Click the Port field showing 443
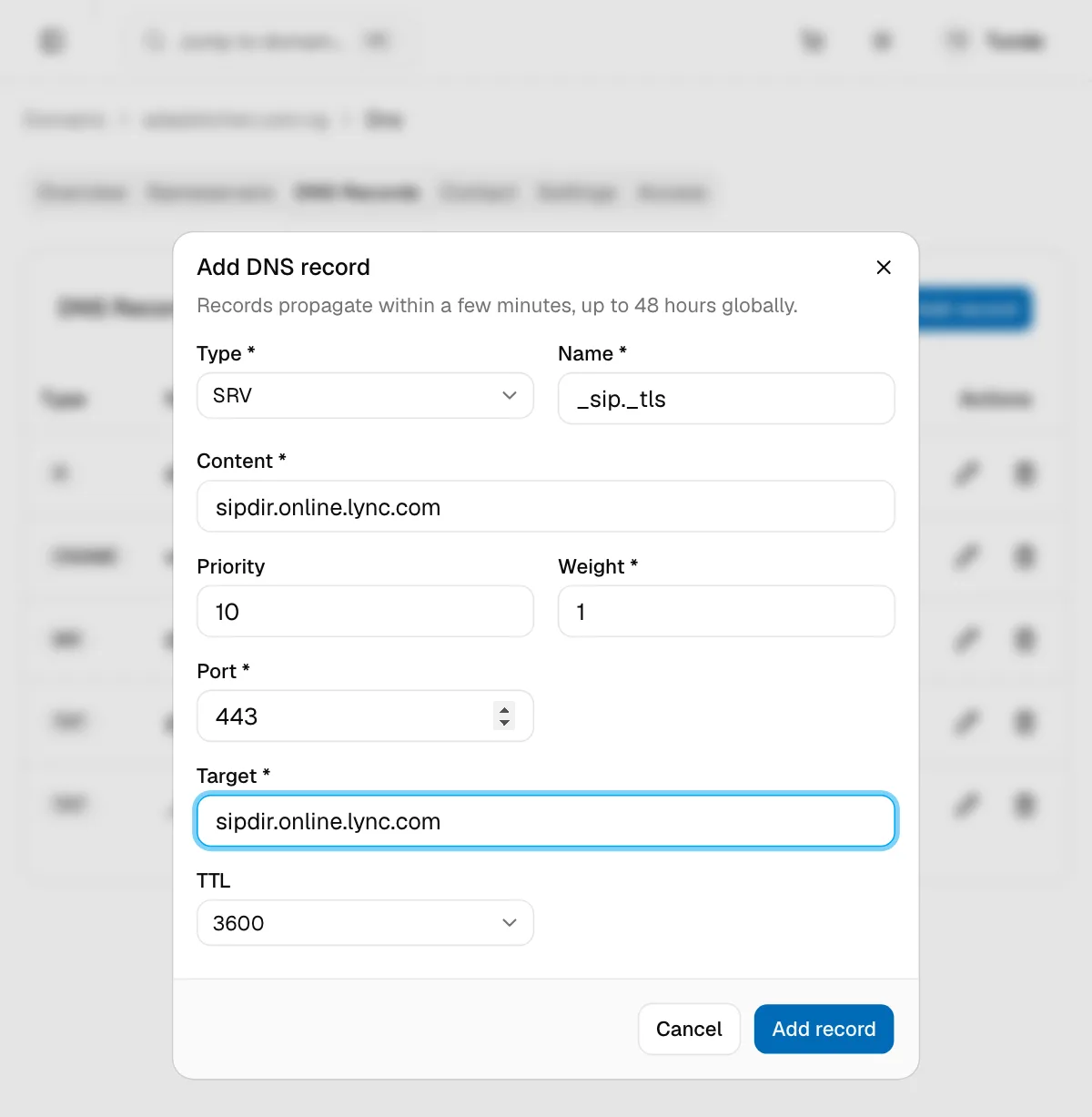 [365, 716]
